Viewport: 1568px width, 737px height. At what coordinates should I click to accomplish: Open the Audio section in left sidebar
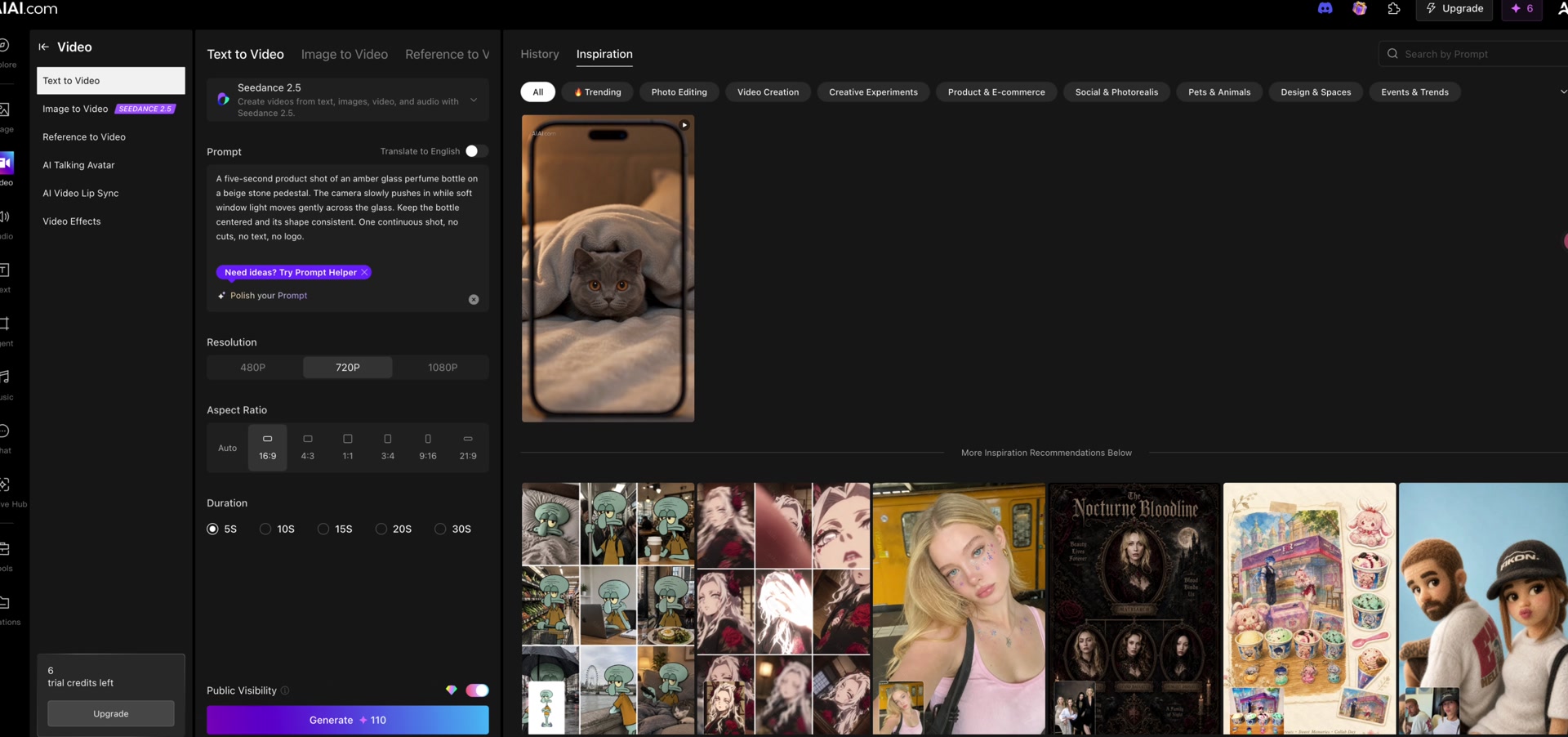5,223
